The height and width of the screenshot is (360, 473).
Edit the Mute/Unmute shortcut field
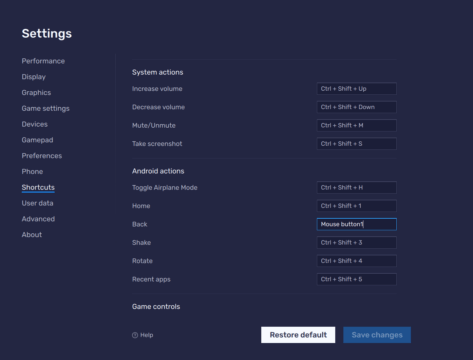pos(356,125)
